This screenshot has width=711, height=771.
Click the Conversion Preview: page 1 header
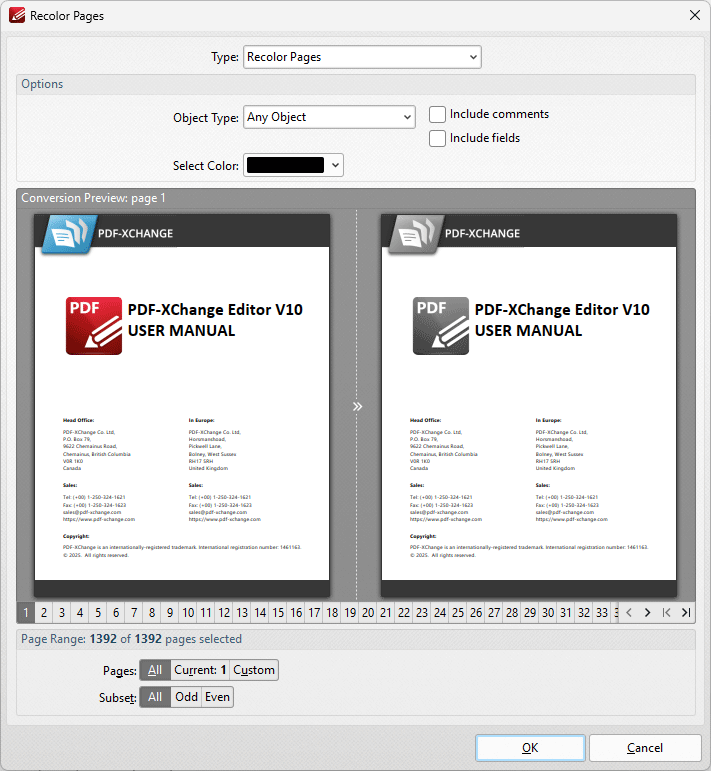[x=356, y=198]
